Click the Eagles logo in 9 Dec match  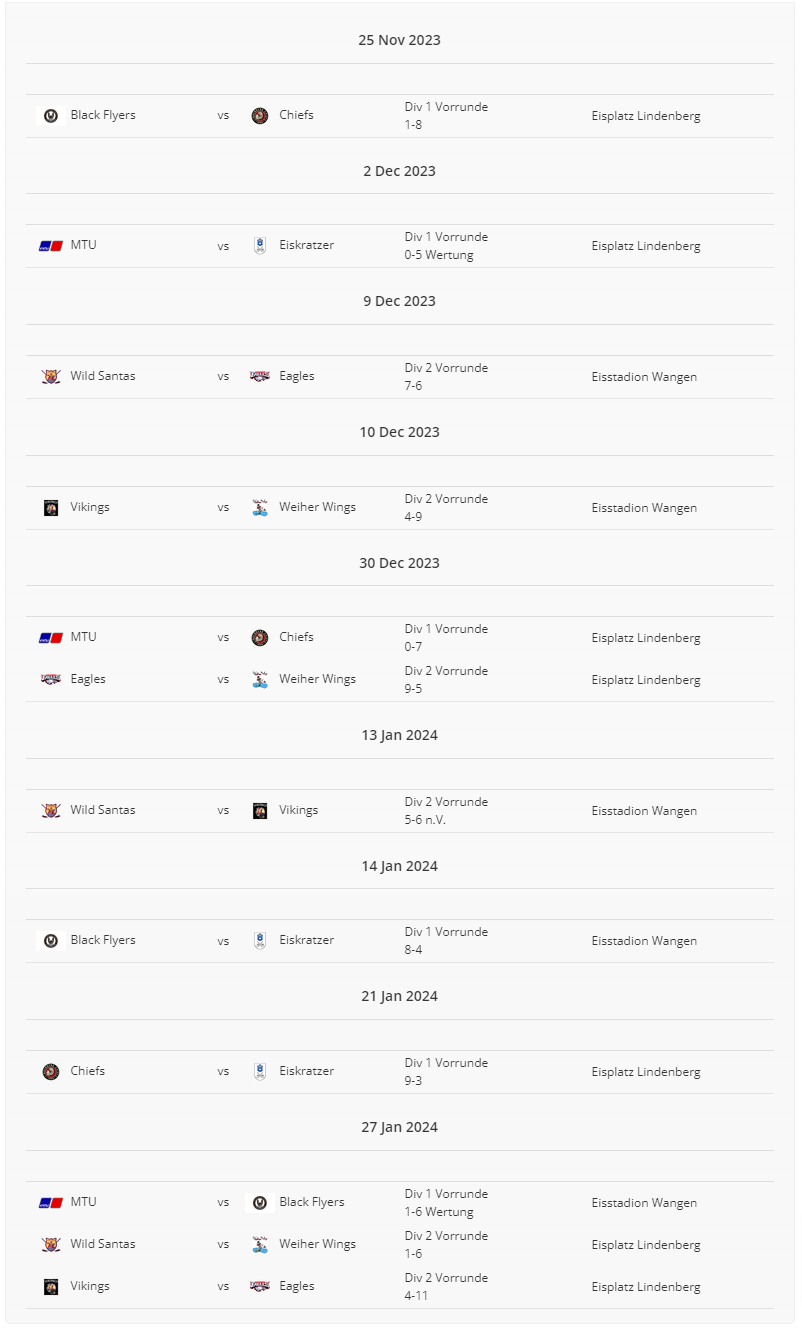click(x=260, y=377)
